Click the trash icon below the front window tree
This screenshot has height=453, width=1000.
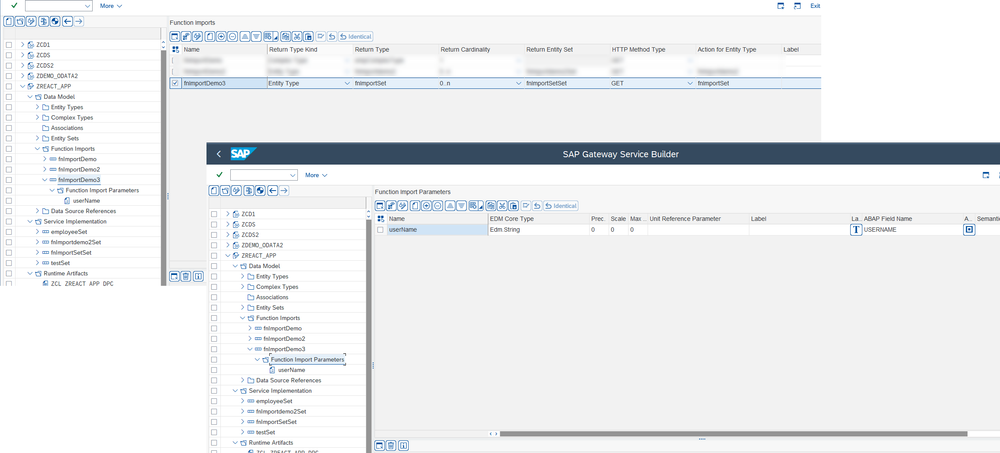click(389, 444)
